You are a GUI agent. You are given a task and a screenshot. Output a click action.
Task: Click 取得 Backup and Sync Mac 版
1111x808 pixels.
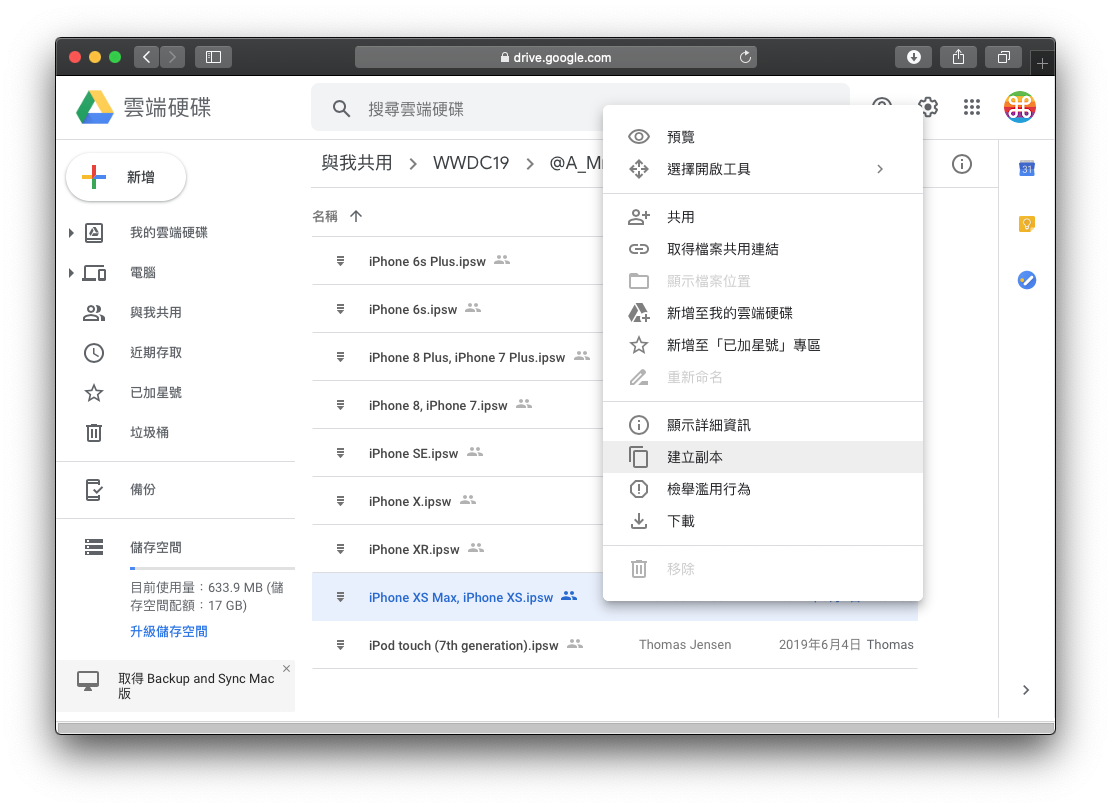coord(196,686)
